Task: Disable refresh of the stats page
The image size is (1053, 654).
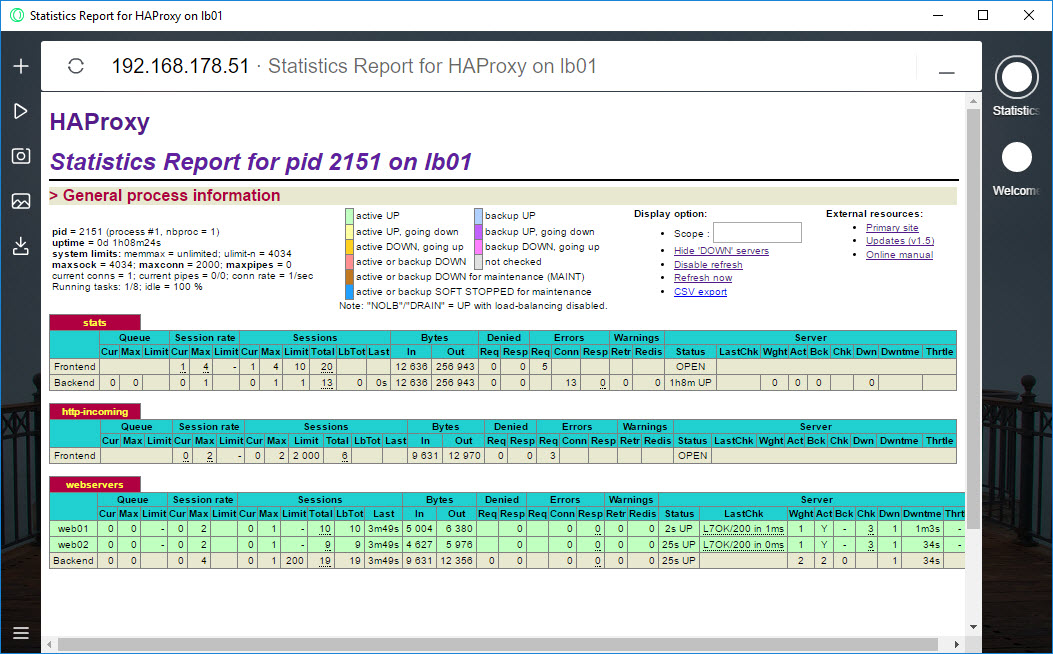Action: coord(708,265)
